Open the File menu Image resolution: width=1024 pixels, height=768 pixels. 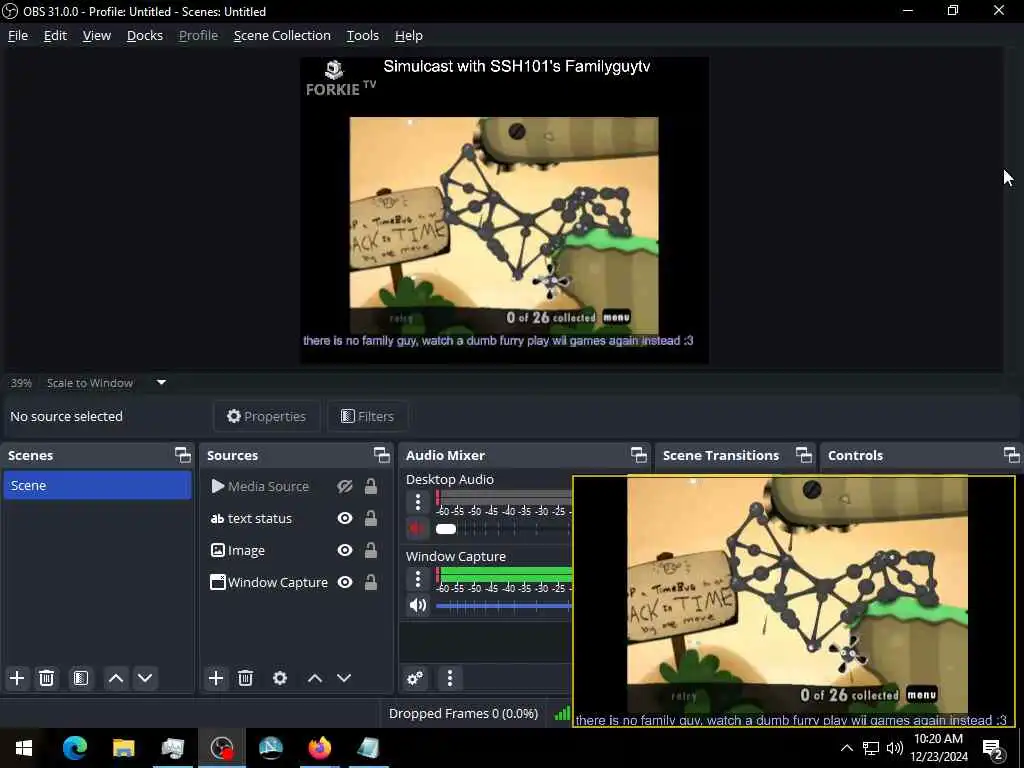[18, 35]
